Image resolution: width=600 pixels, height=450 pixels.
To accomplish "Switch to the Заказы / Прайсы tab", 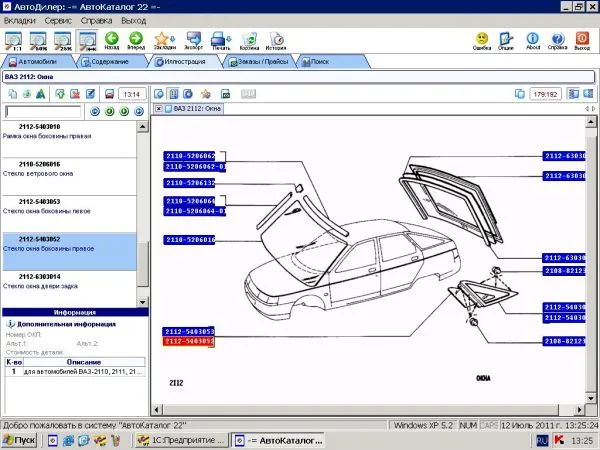I will (258, 62).
